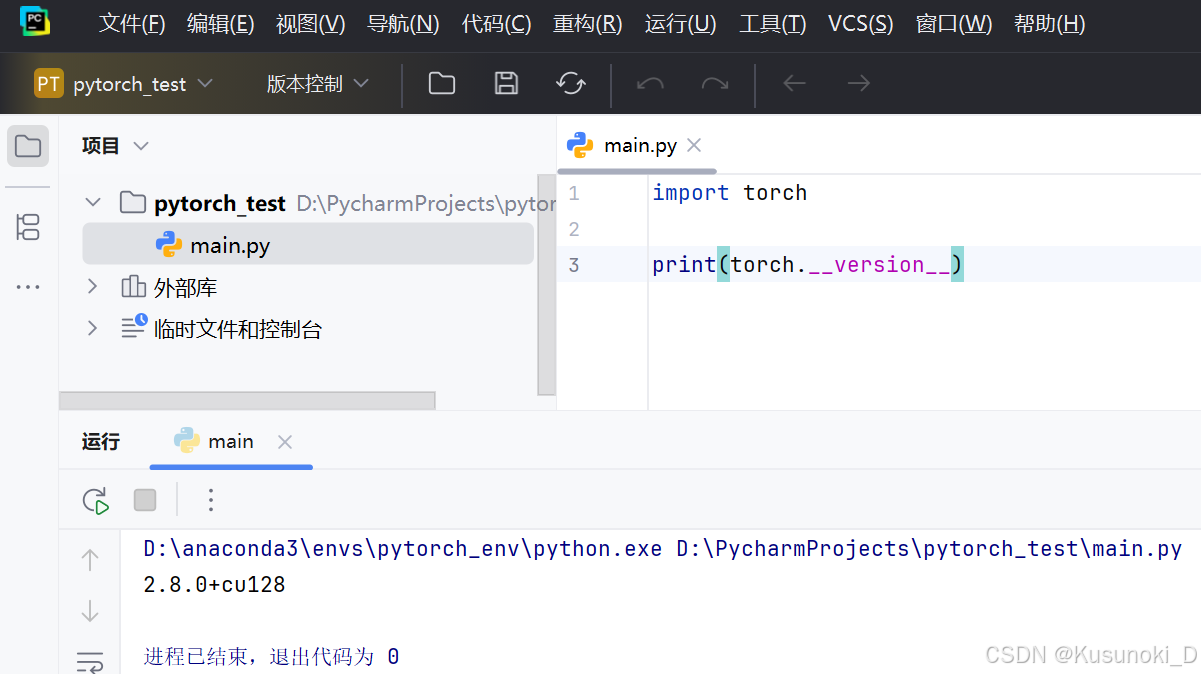Click the scroll up arrow in console

tap(90, 560)
